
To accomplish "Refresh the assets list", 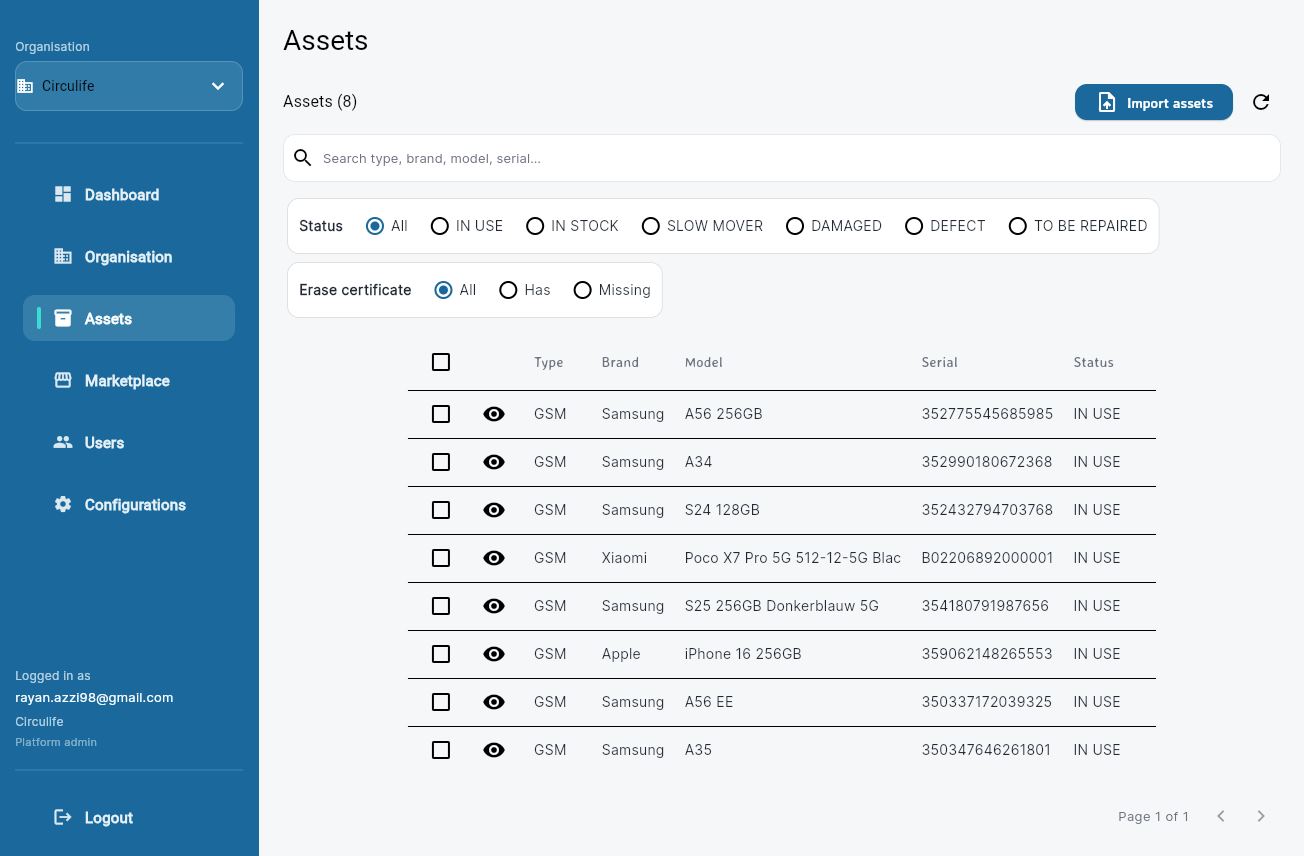I will point(1261,102).
